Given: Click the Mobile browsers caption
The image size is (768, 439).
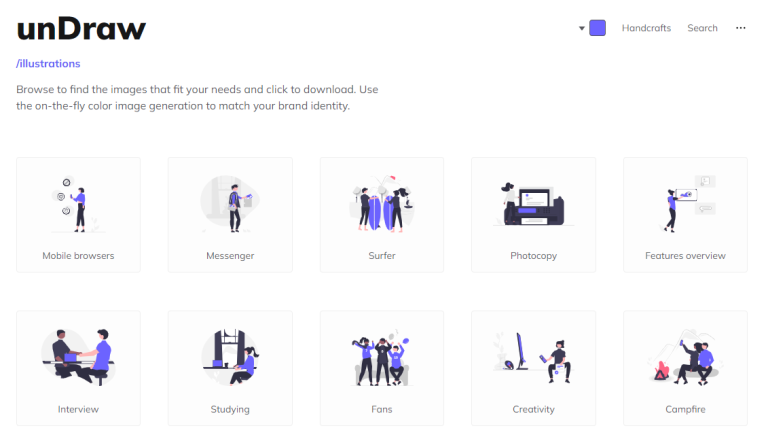Looking at the screenshot, I should (78, 256).
